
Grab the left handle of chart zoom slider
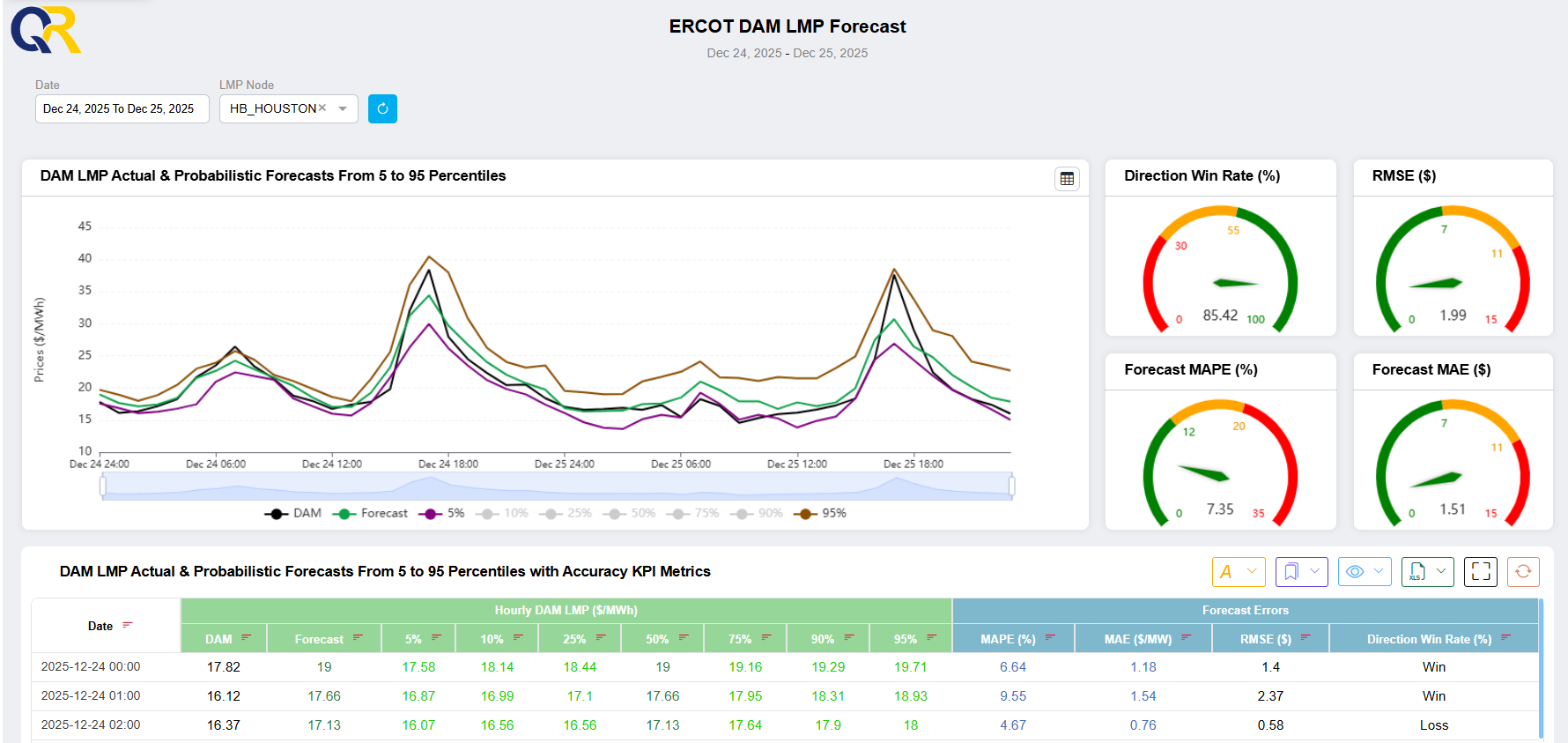point(103,486)
